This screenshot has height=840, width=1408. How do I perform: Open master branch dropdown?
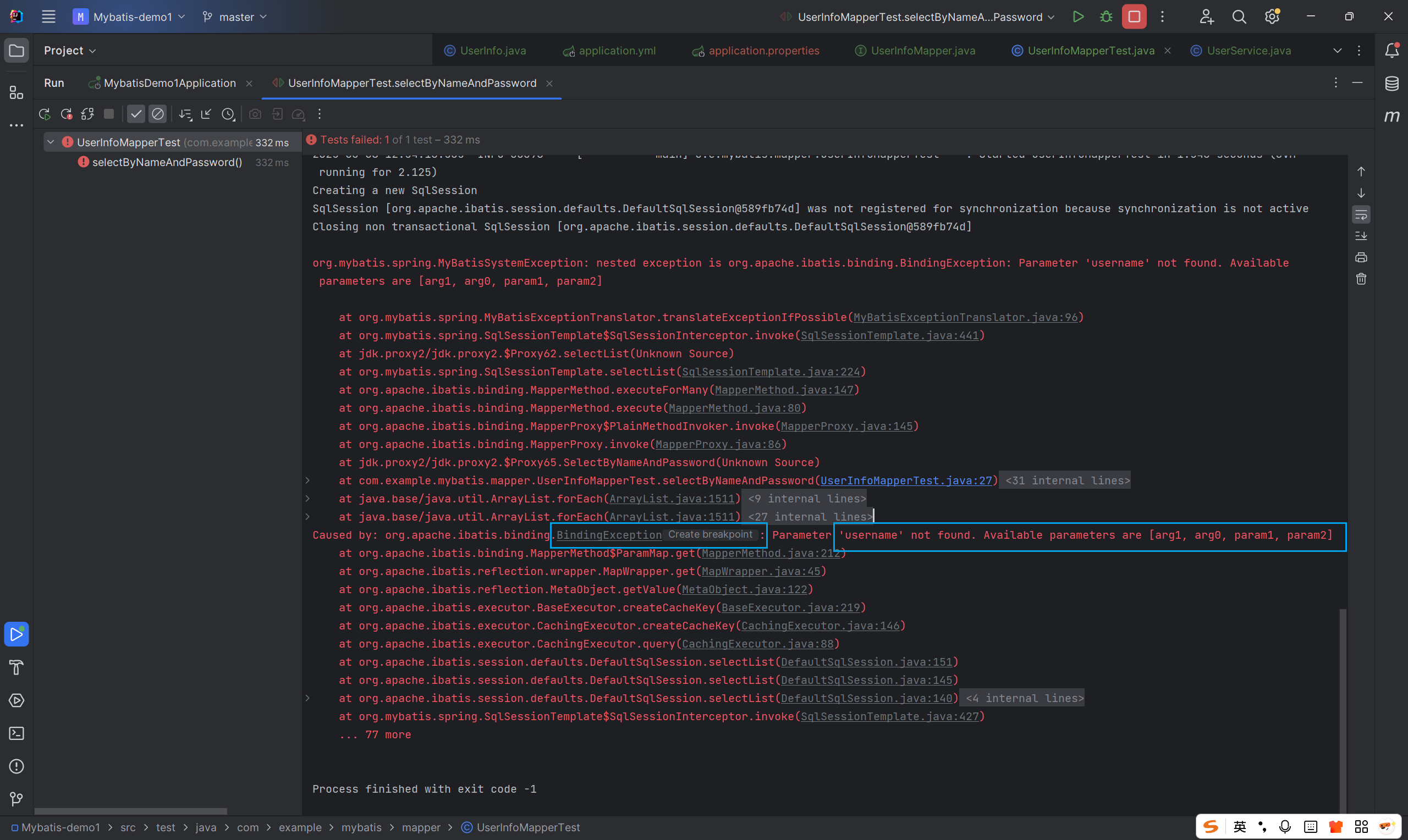coord(234,17)
